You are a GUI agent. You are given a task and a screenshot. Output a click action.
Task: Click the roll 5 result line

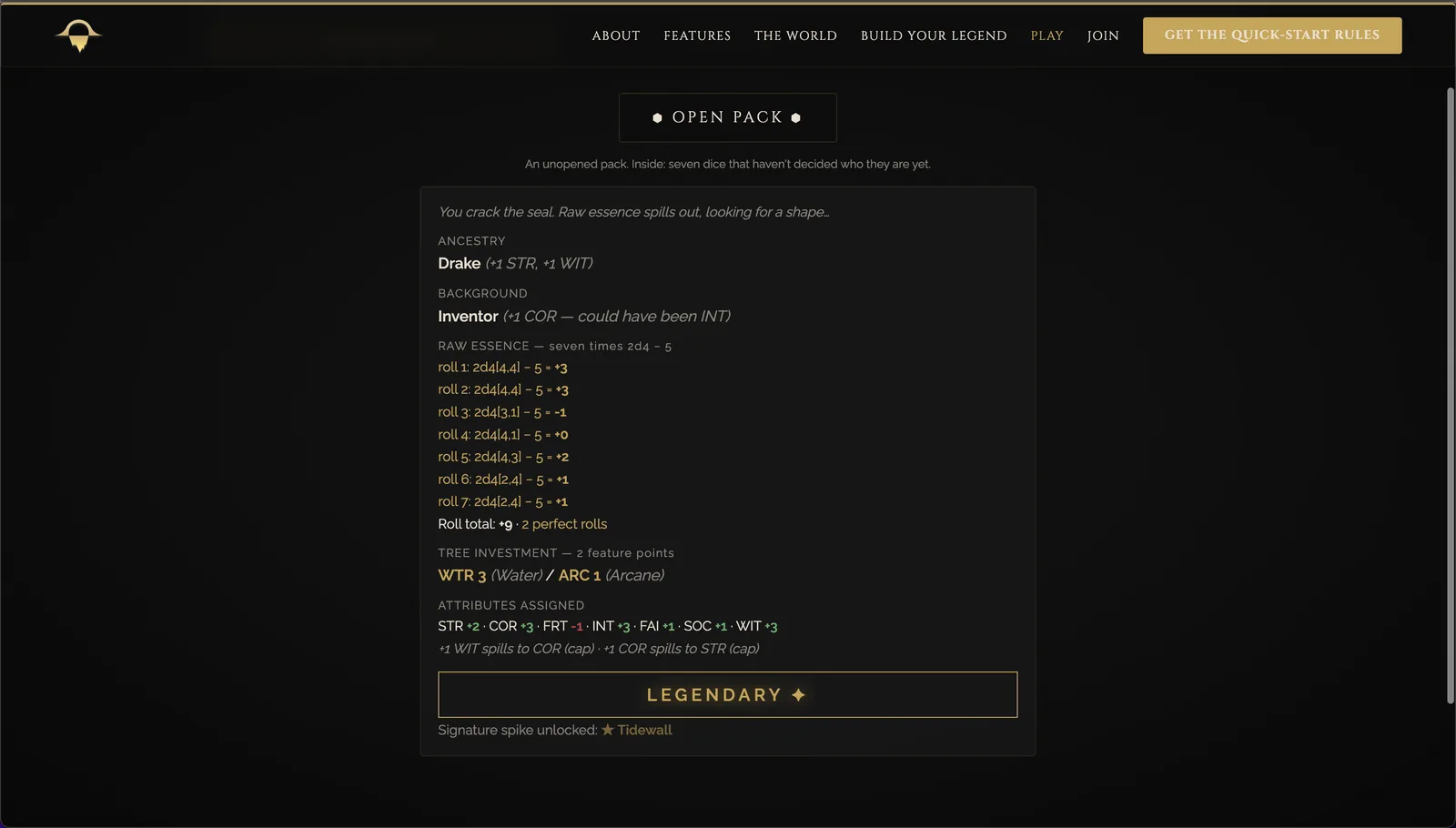[x=503, y=457]
